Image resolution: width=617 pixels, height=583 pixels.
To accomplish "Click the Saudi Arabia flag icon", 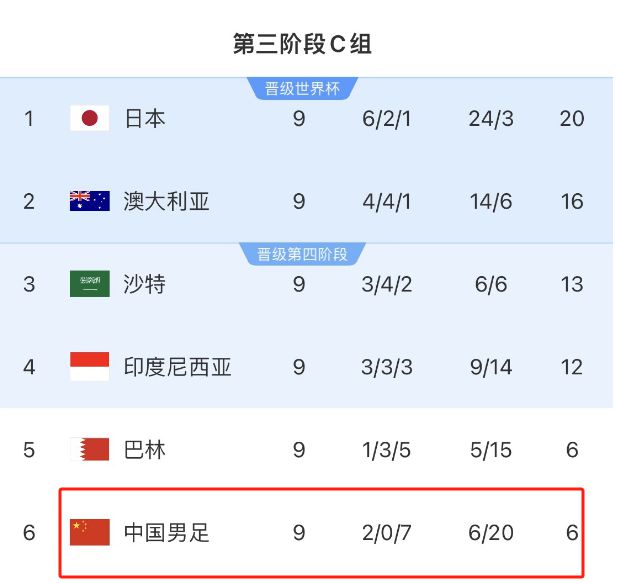I will click(89, 284).
